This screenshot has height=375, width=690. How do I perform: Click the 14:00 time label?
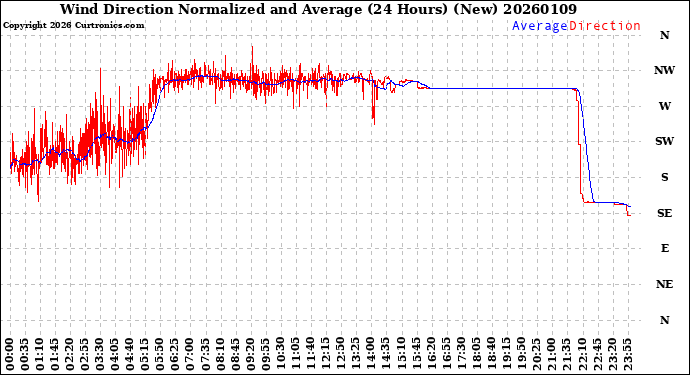pyautogui.click(x=371, y=355)
